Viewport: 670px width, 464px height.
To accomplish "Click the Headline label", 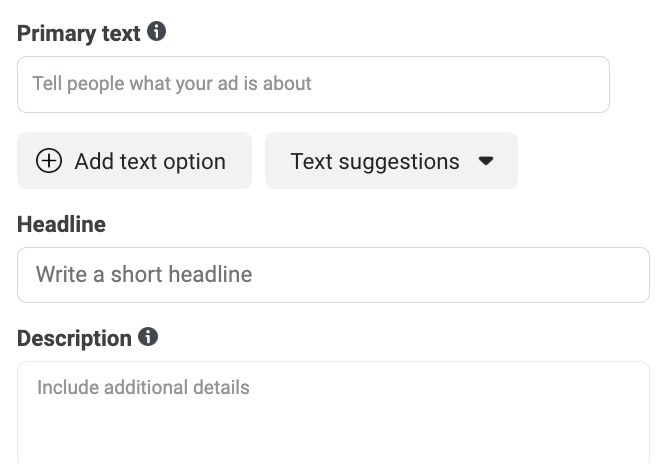I will [61, 224].
